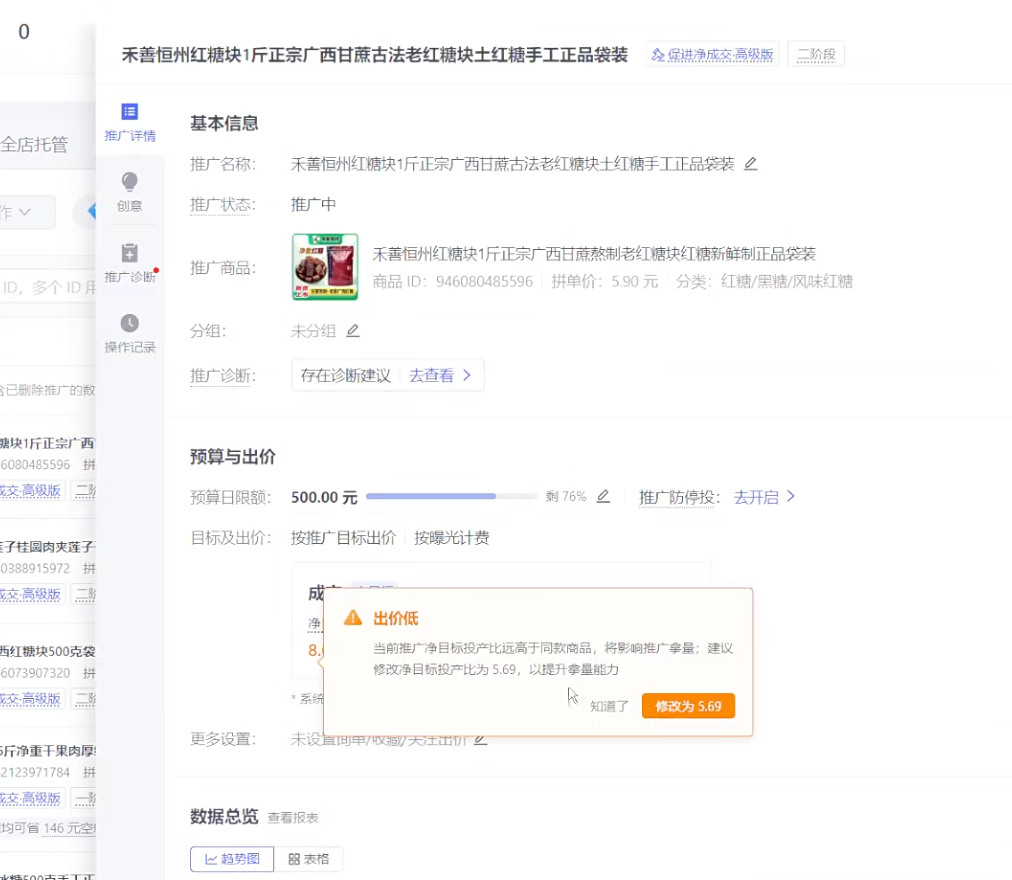Click the 出价低 warning icon
1012x880 pixels.
[353, 618]
